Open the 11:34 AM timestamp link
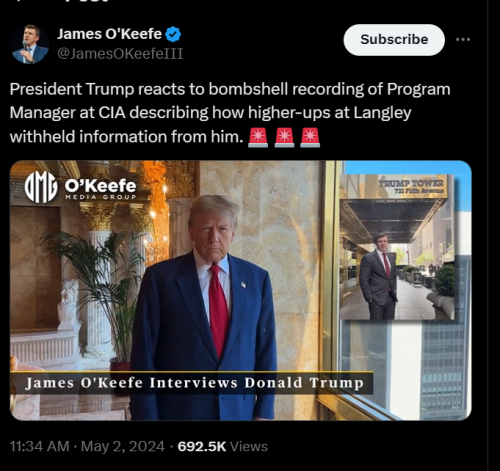Image resolution: width=500 pixels, height=471 pixels. 39,446
